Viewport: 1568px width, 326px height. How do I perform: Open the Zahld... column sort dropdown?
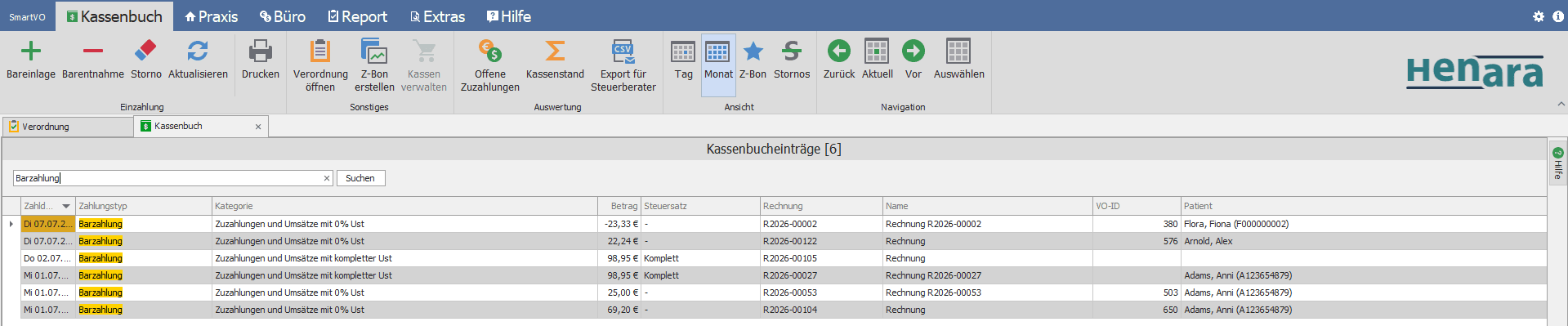click(66, 207)
